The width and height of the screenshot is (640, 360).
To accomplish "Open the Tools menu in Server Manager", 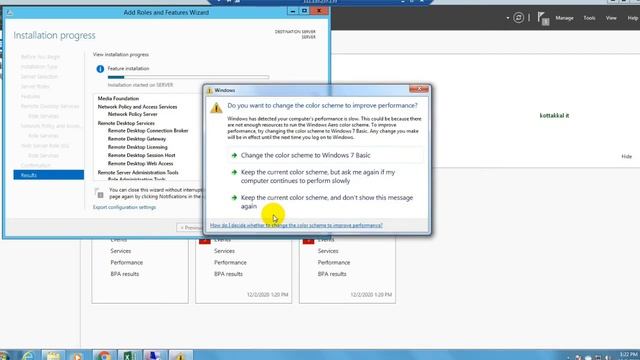I will click(589, 18).
